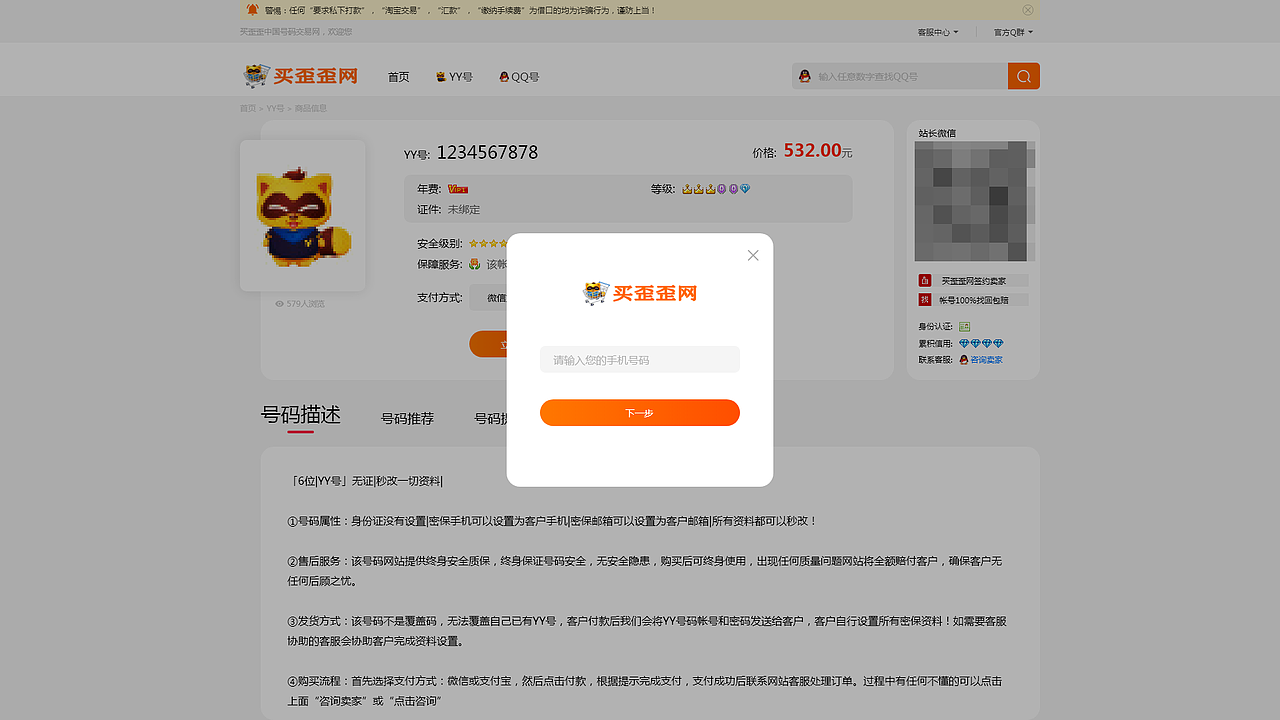The image size is (1280, 720).
Task: Switch to the 号码描述 tab
Action: pos(301,415)
